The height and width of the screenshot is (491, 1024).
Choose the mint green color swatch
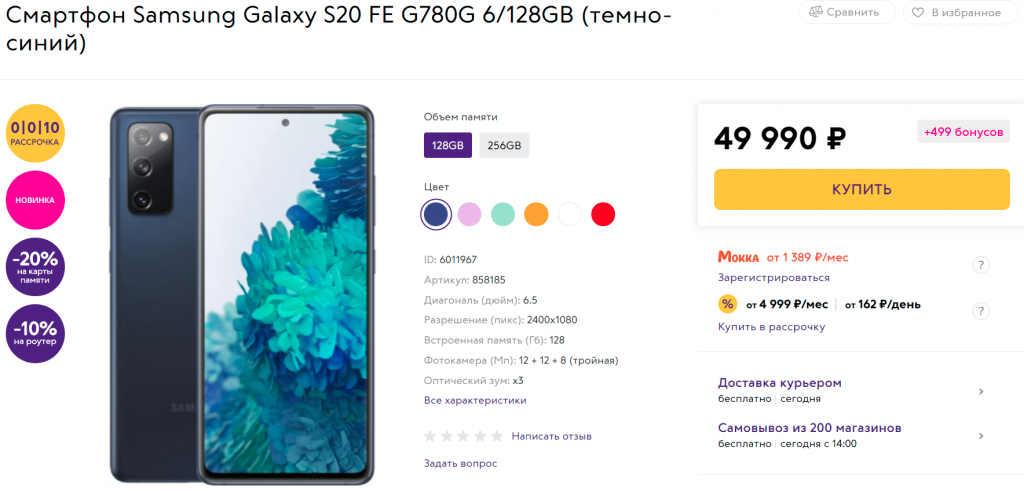[x=503, y=214]
